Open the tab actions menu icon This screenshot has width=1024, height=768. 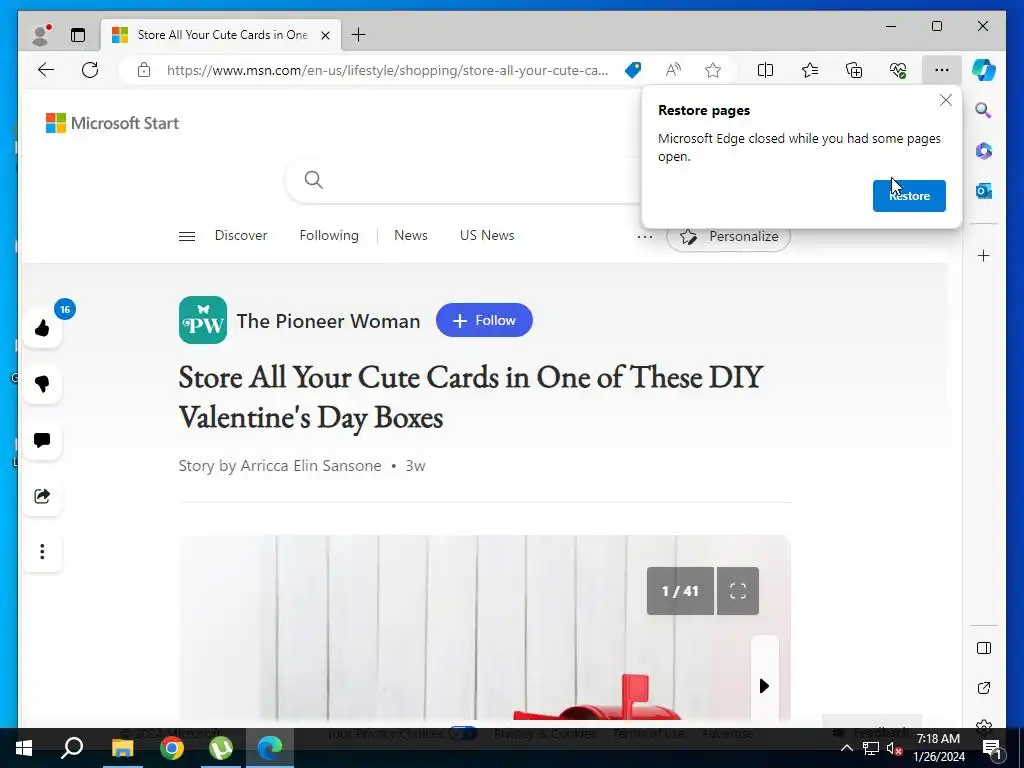coord(78,35)
